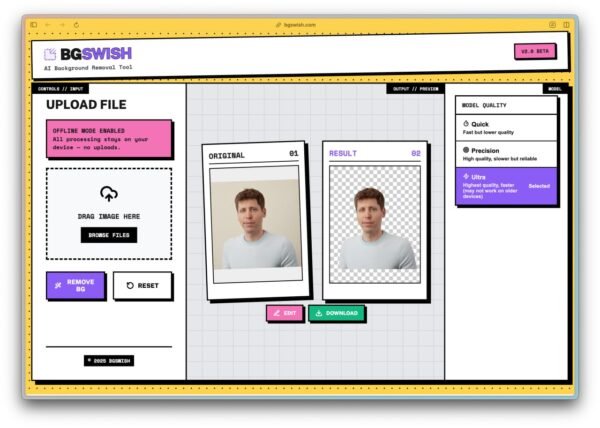Select the Ultra model quality option

[x=506, y=186]
